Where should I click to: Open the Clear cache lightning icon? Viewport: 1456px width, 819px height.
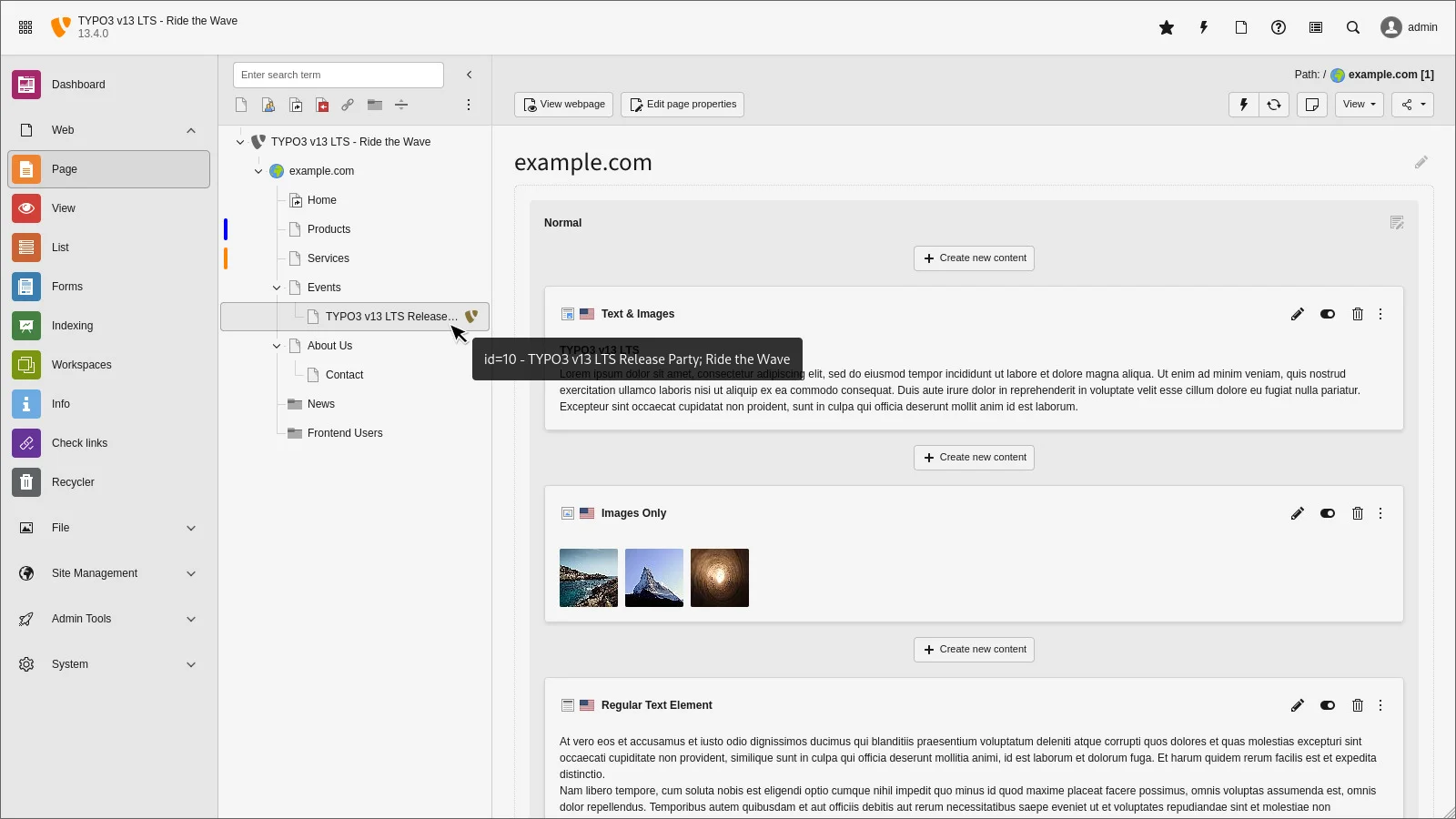(1203, 27)
